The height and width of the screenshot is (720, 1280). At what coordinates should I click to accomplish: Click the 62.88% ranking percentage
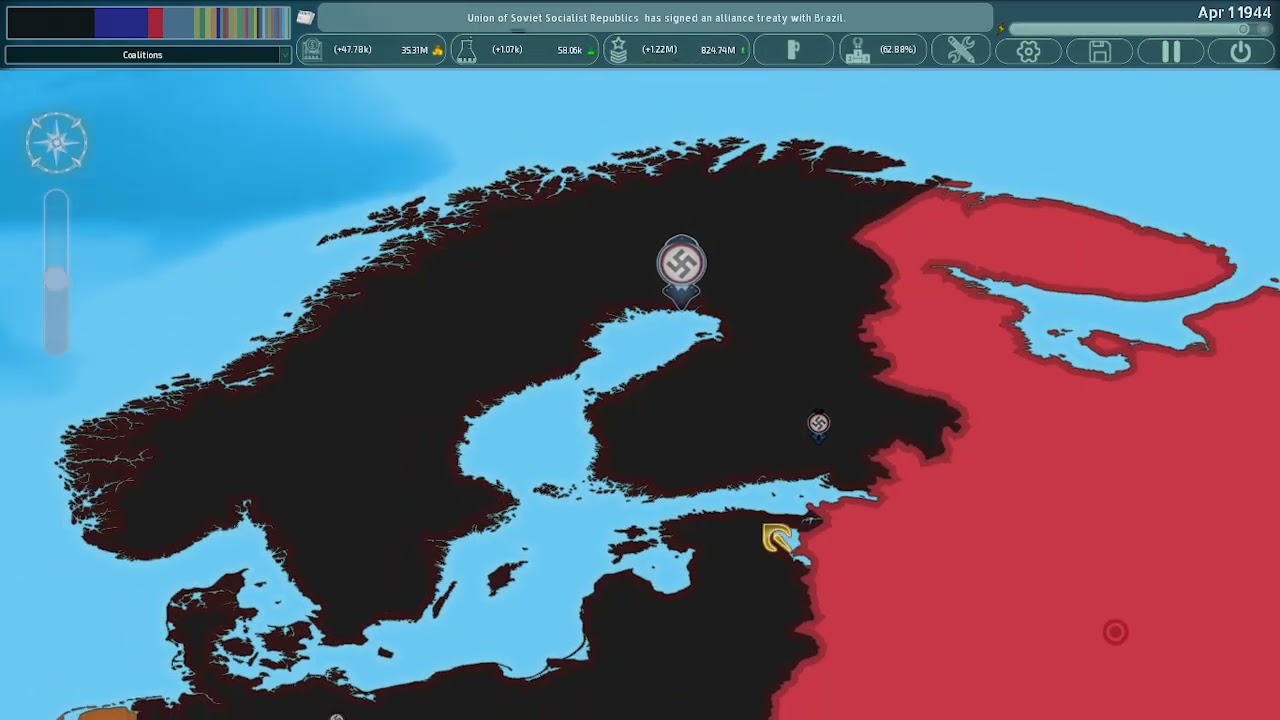point(898,50)
